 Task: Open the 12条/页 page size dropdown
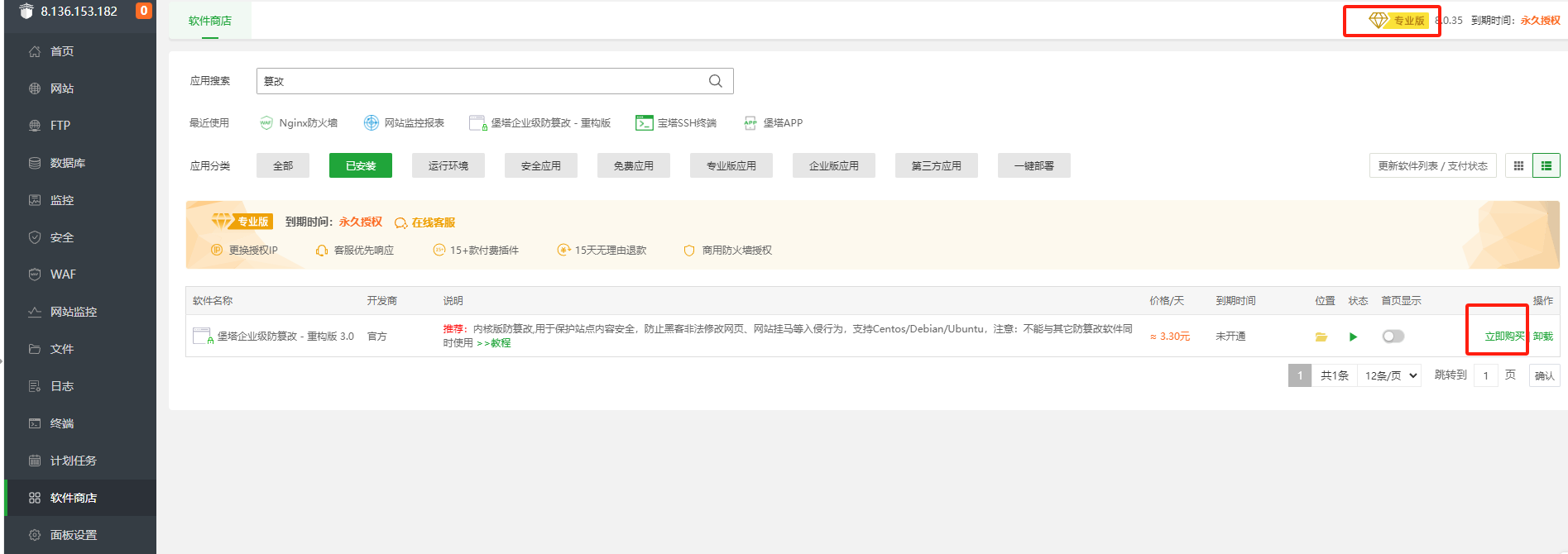click(1390, 375)
